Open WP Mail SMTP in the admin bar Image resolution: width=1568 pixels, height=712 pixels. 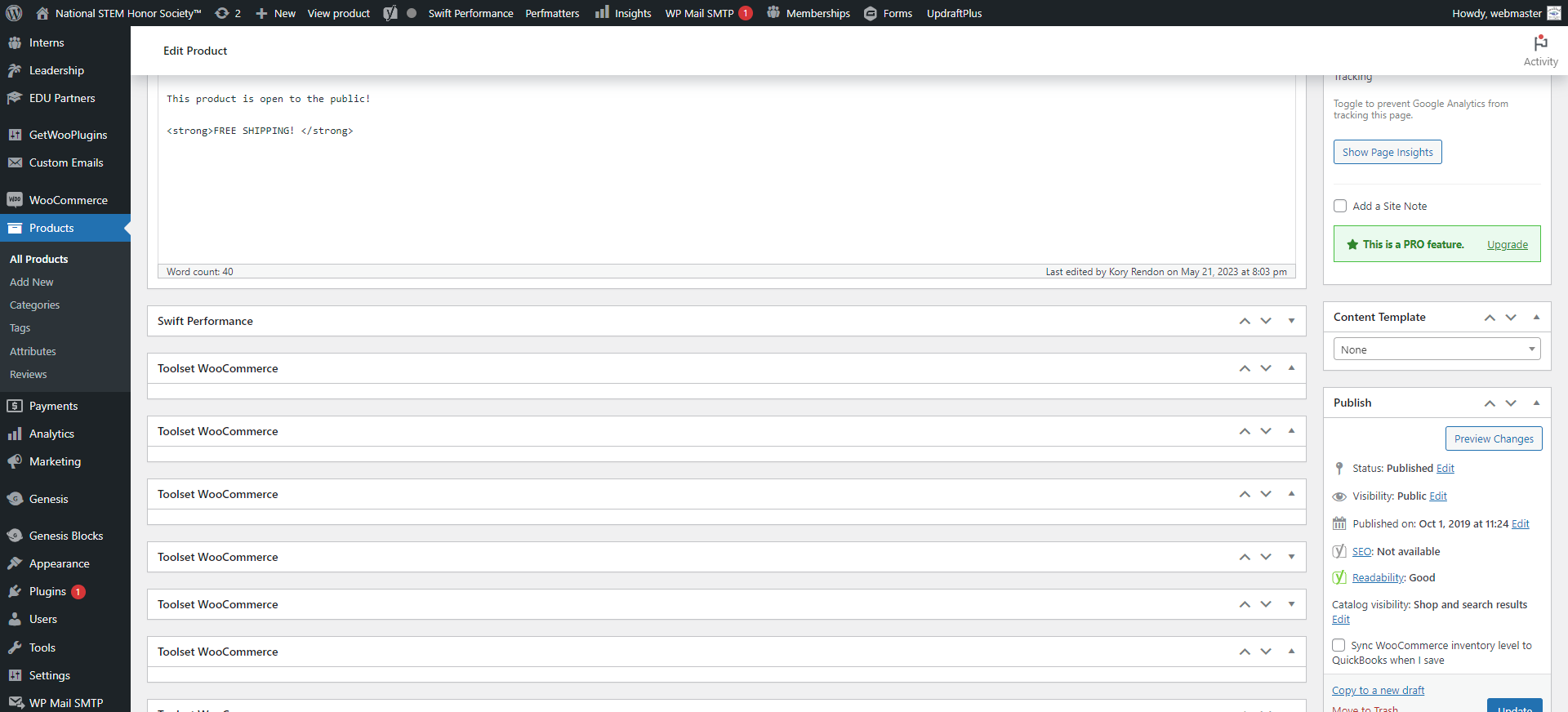coord(708,13)
